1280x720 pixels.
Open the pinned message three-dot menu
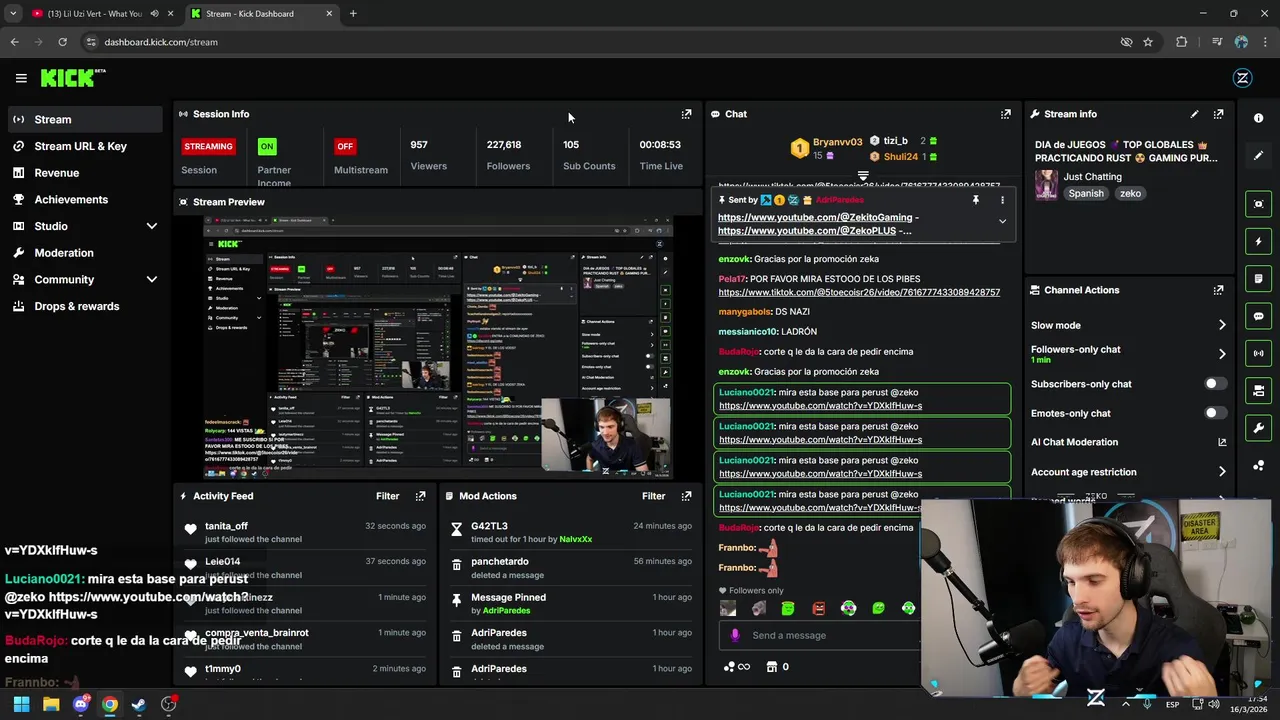[1002, 200]
